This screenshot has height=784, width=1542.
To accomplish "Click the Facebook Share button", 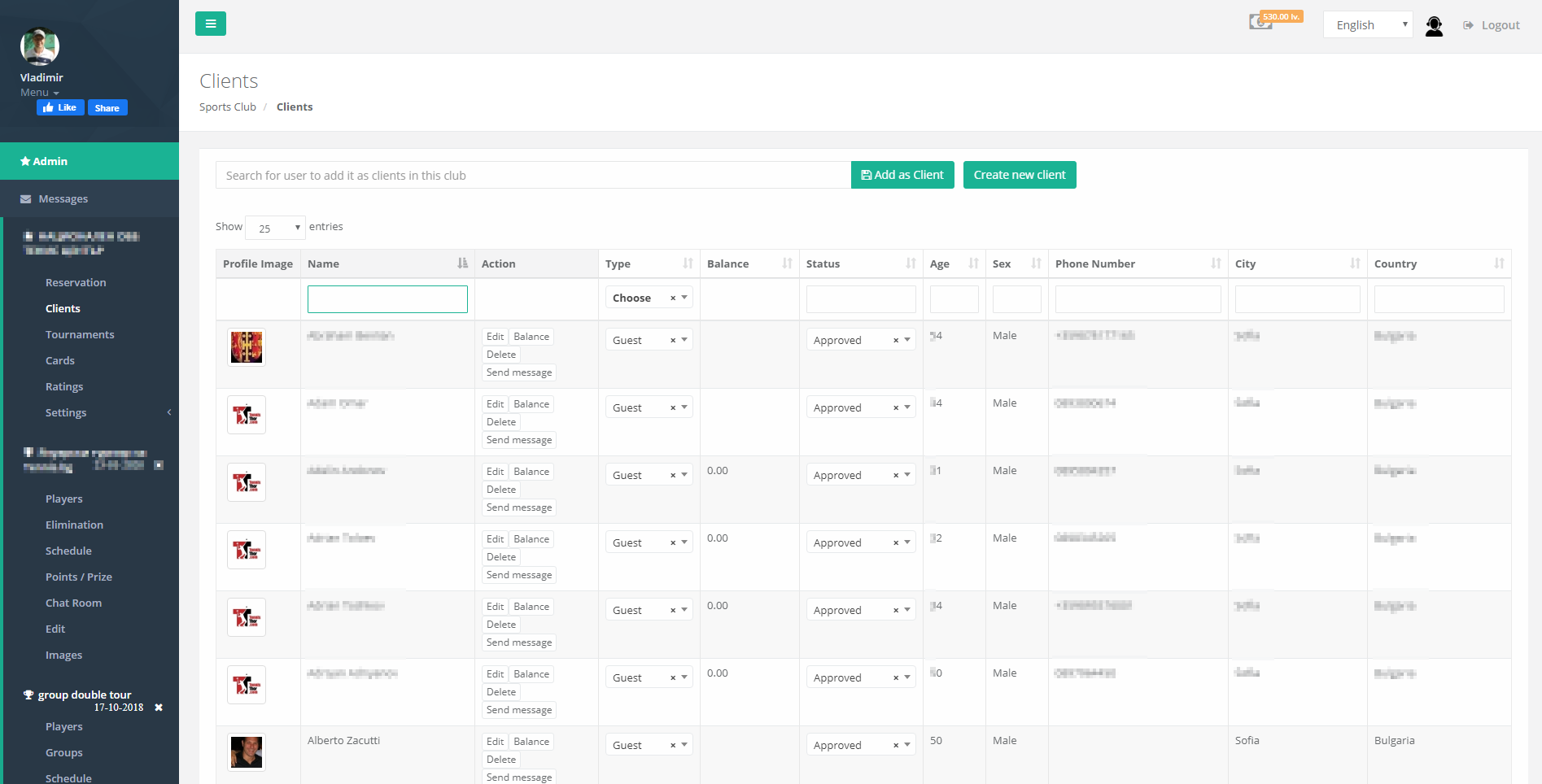I will pyautogui.click(x=107, y=108).
